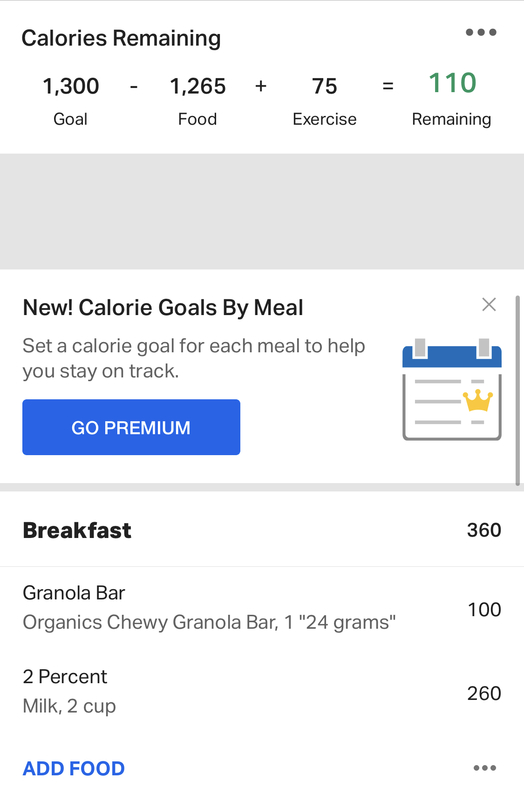Image resolution: width=524 pixels, height=800 pixels.
Task: Click the gray ad placeholder area
Action: [262, 211]
